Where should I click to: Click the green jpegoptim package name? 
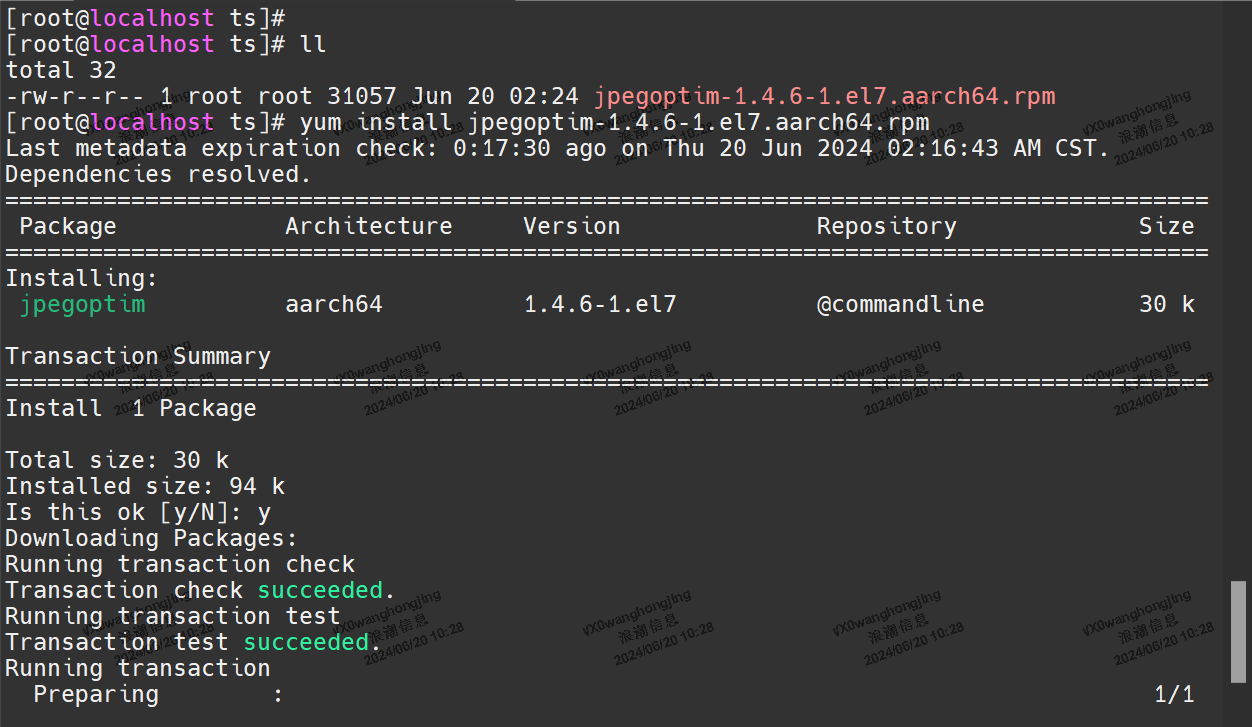coord(82,304)
